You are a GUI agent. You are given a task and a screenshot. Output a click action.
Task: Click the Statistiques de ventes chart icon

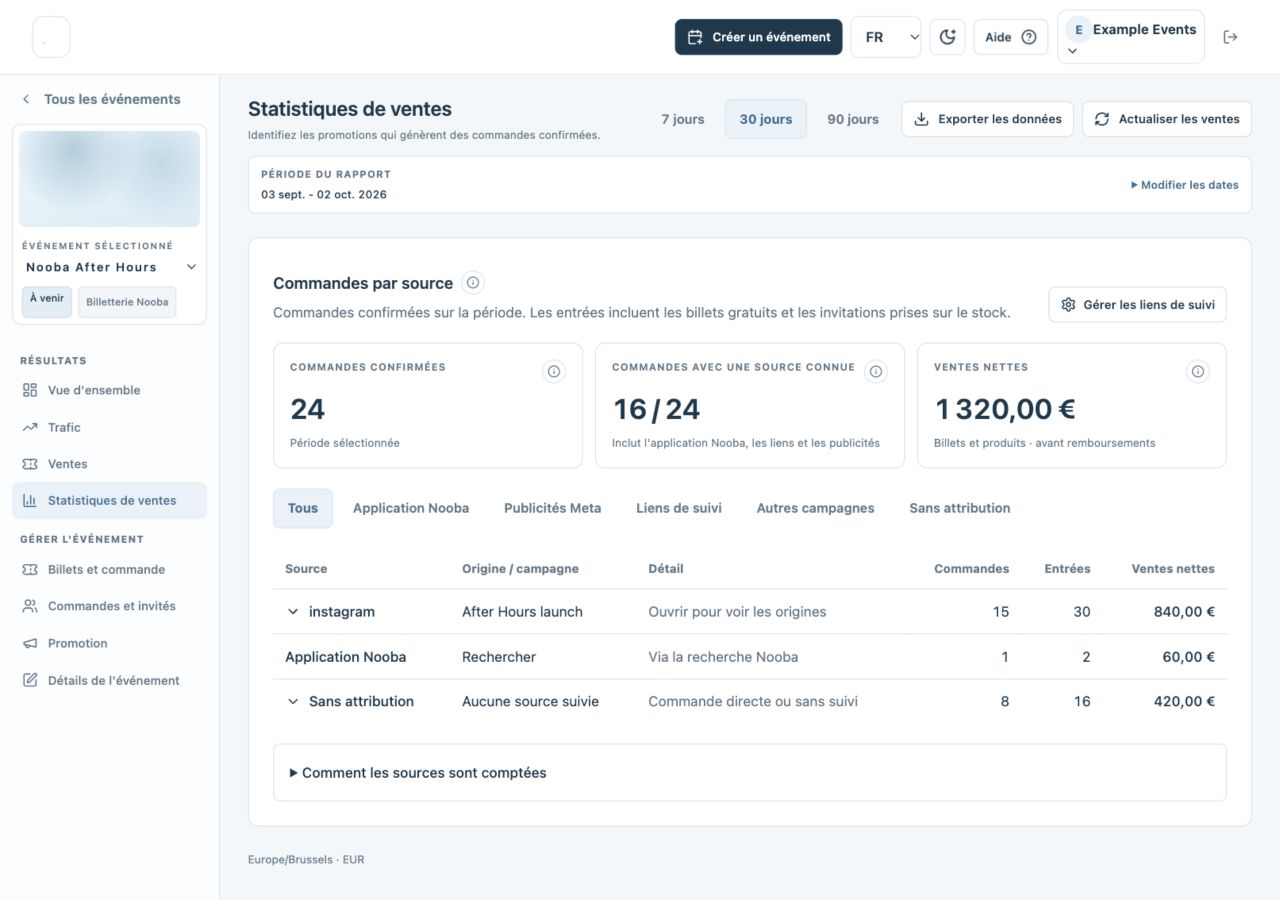click(x=30, y=501)
